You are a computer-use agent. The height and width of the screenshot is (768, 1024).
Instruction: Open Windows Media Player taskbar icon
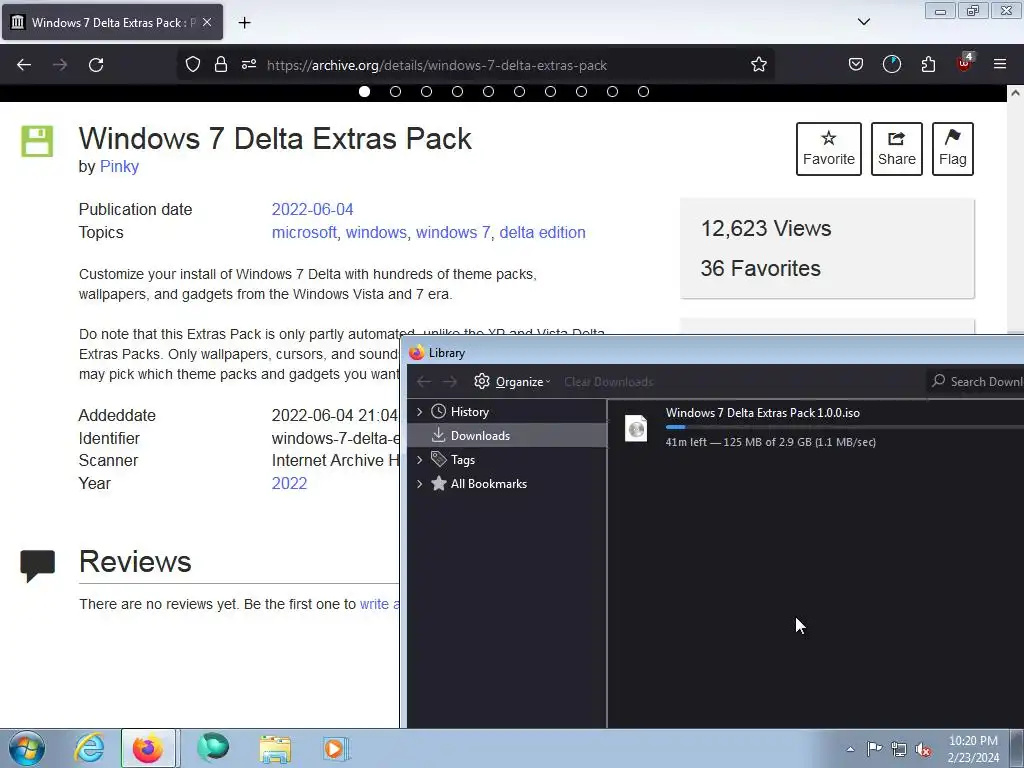[336, 748]
